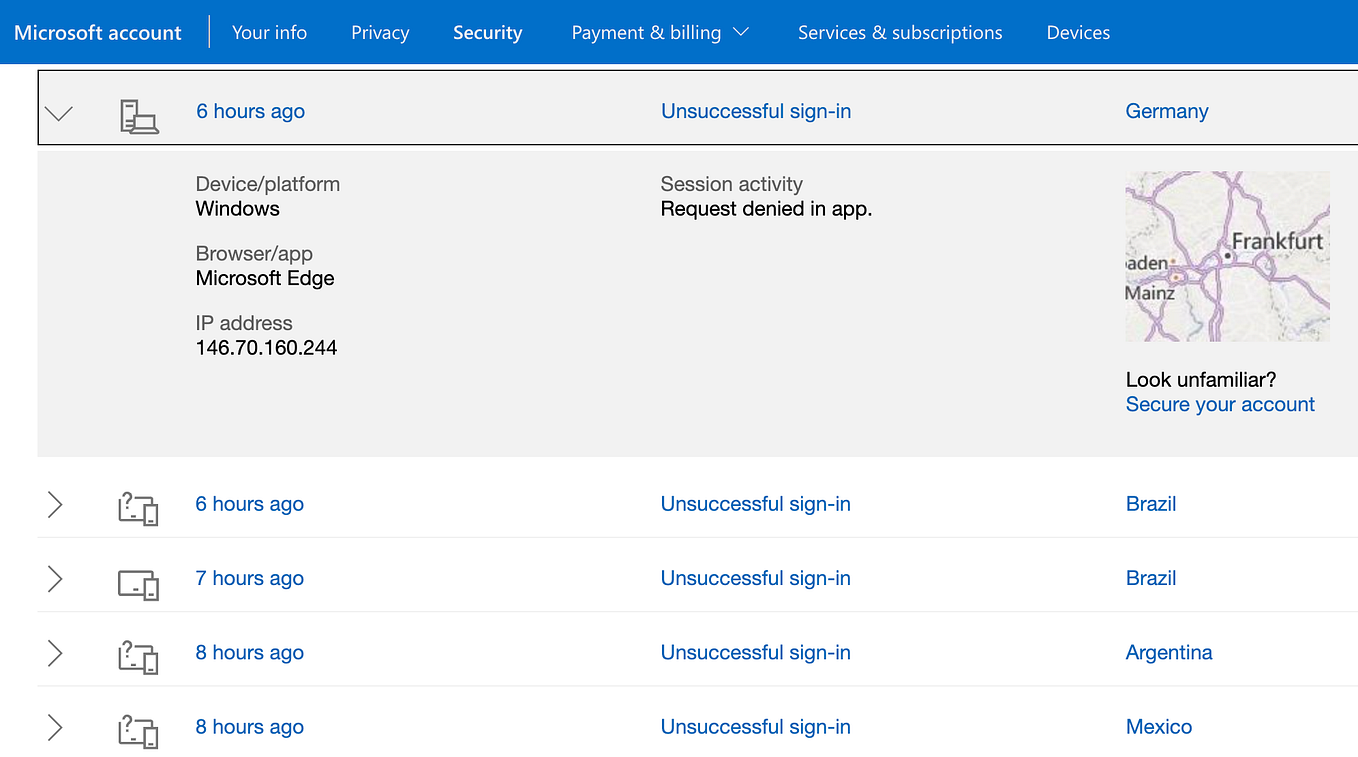This screenshot has height=757, width=1358.
Task: Click the tablet device icon for 7 hours ago
Action: pyautogui.click(x=138, y=584)
